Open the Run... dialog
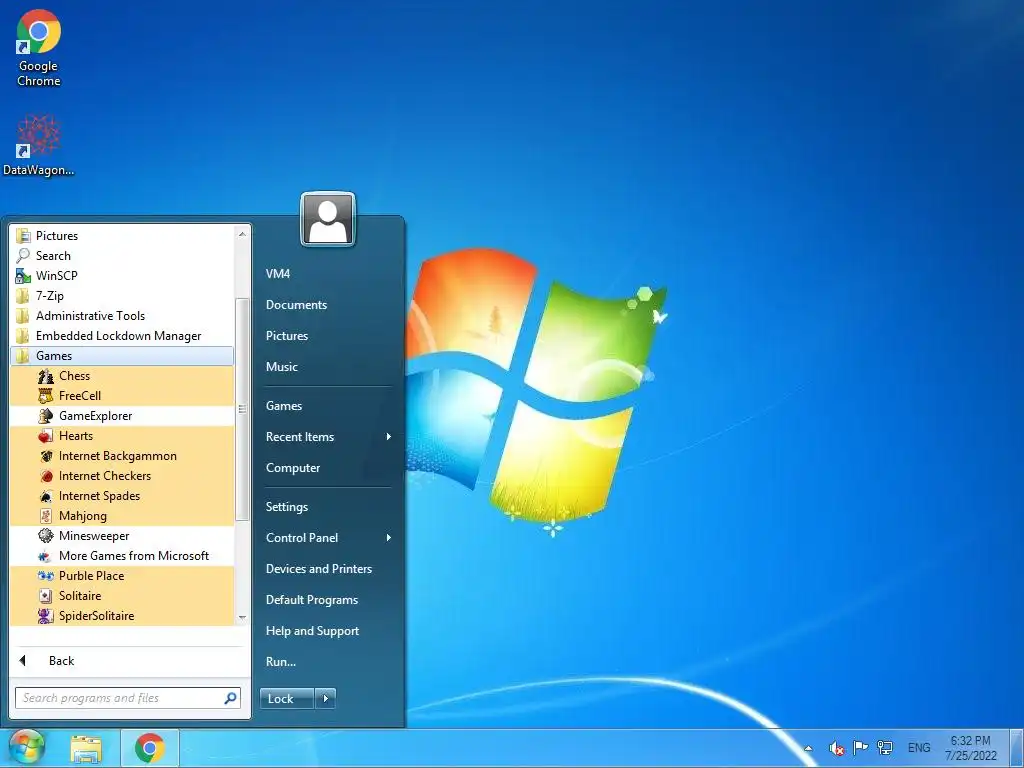This screenshot has width=1024, height=768. point(281,662)
